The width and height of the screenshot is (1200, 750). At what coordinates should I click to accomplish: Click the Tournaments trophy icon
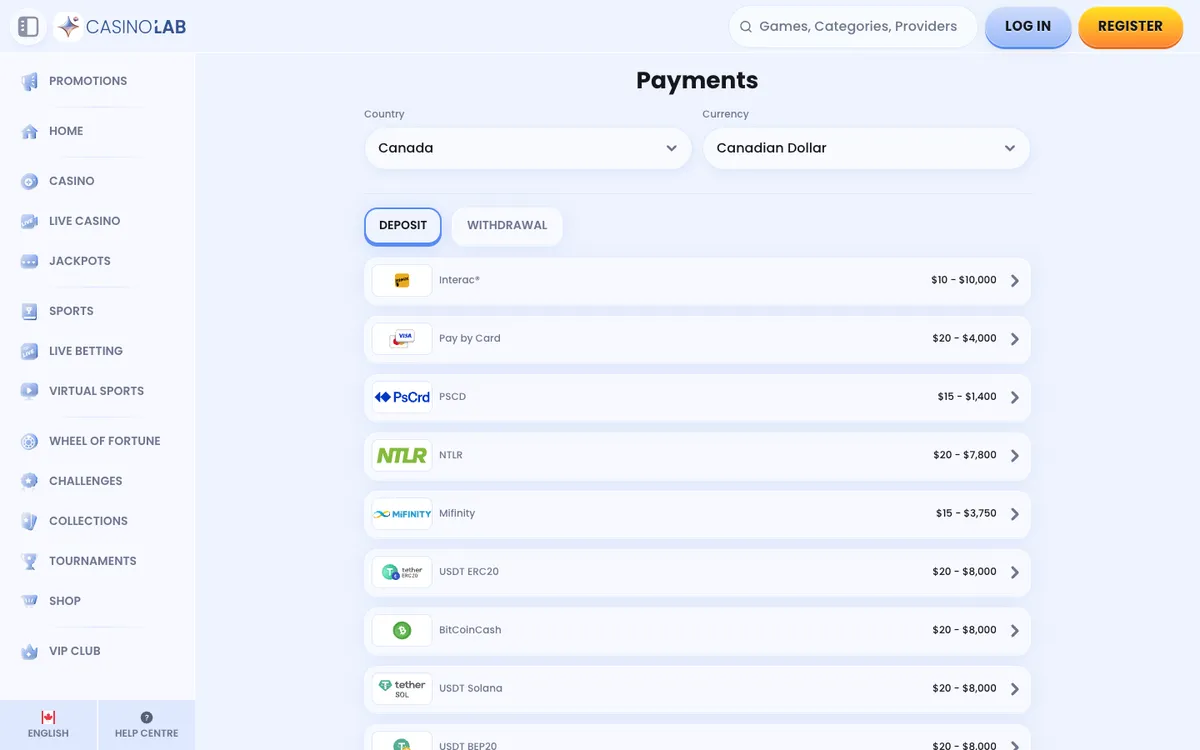click(30, 561)
